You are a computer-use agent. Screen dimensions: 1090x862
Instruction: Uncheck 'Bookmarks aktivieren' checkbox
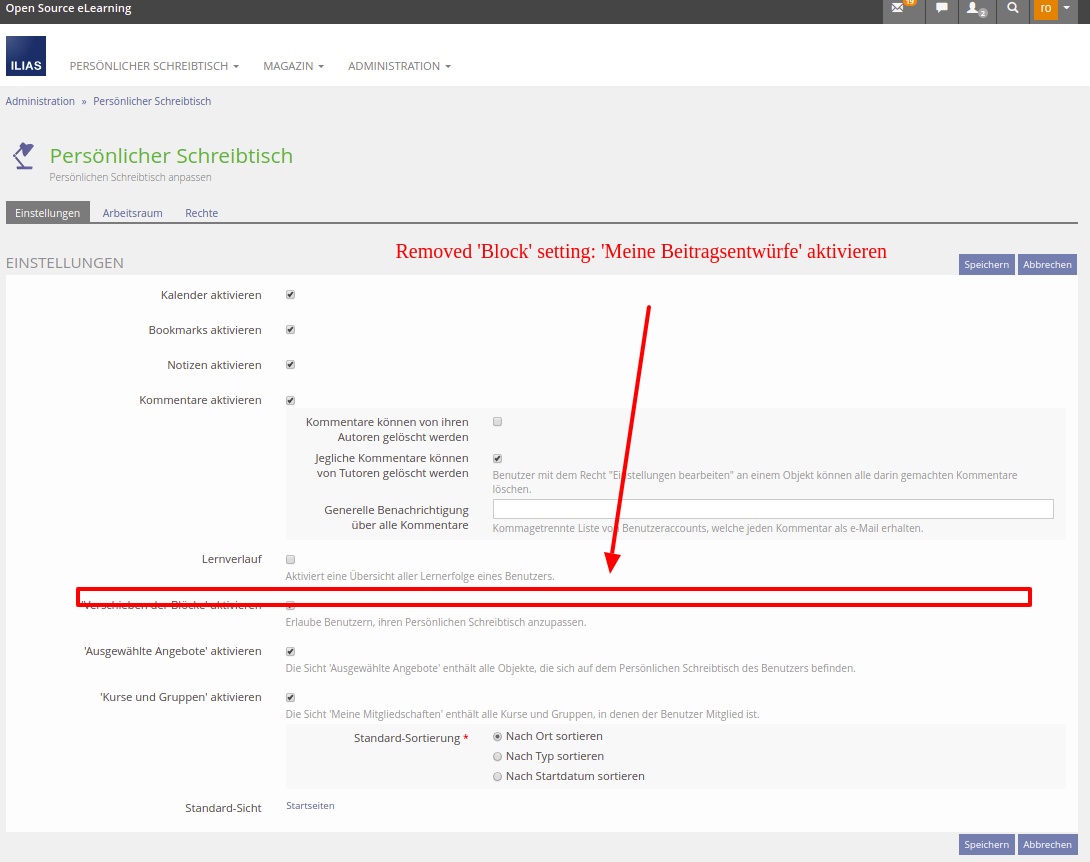290,330
